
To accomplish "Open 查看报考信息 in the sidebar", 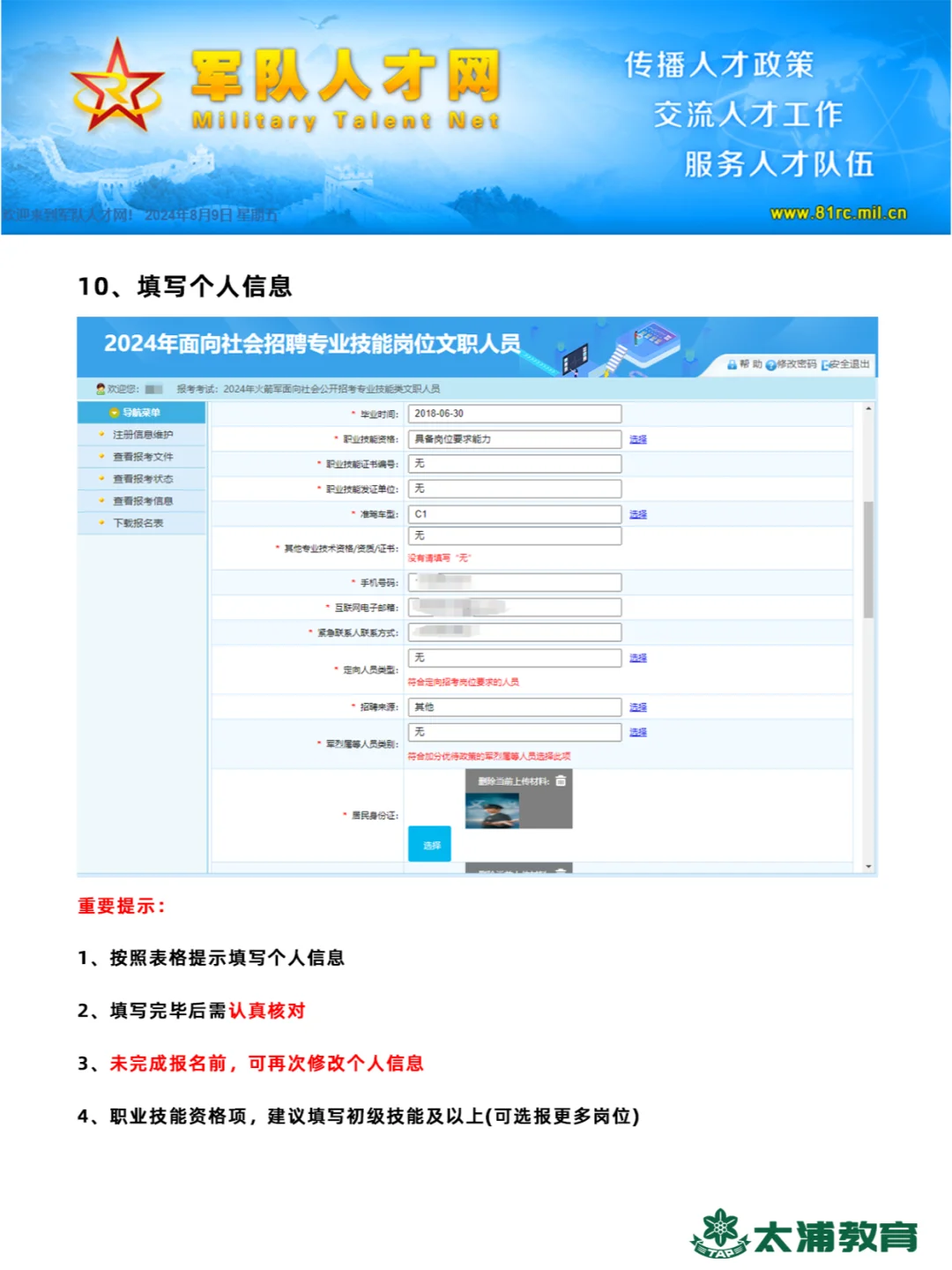I will click(143, 501).
